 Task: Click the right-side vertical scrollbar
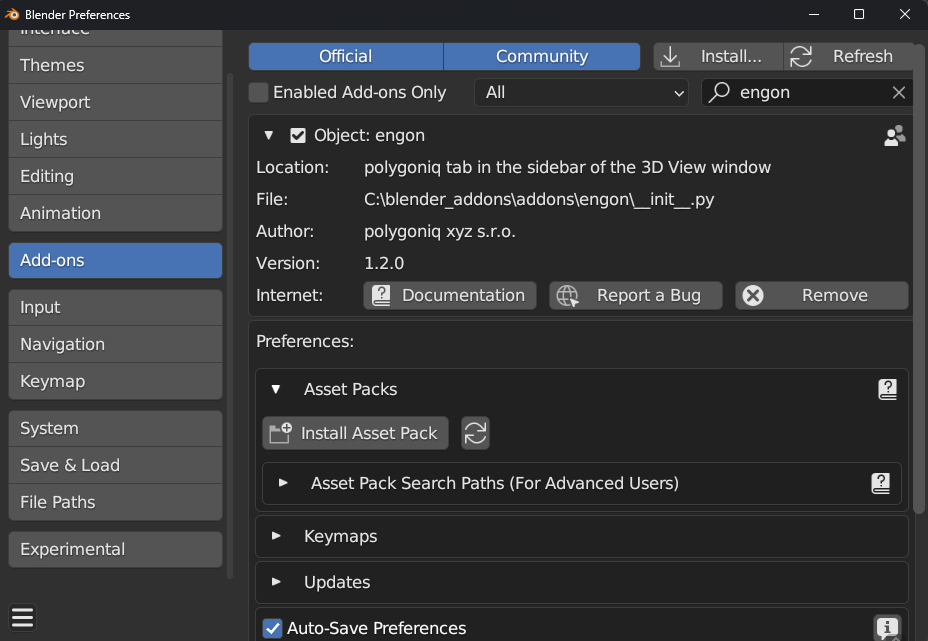pos(919,278)
